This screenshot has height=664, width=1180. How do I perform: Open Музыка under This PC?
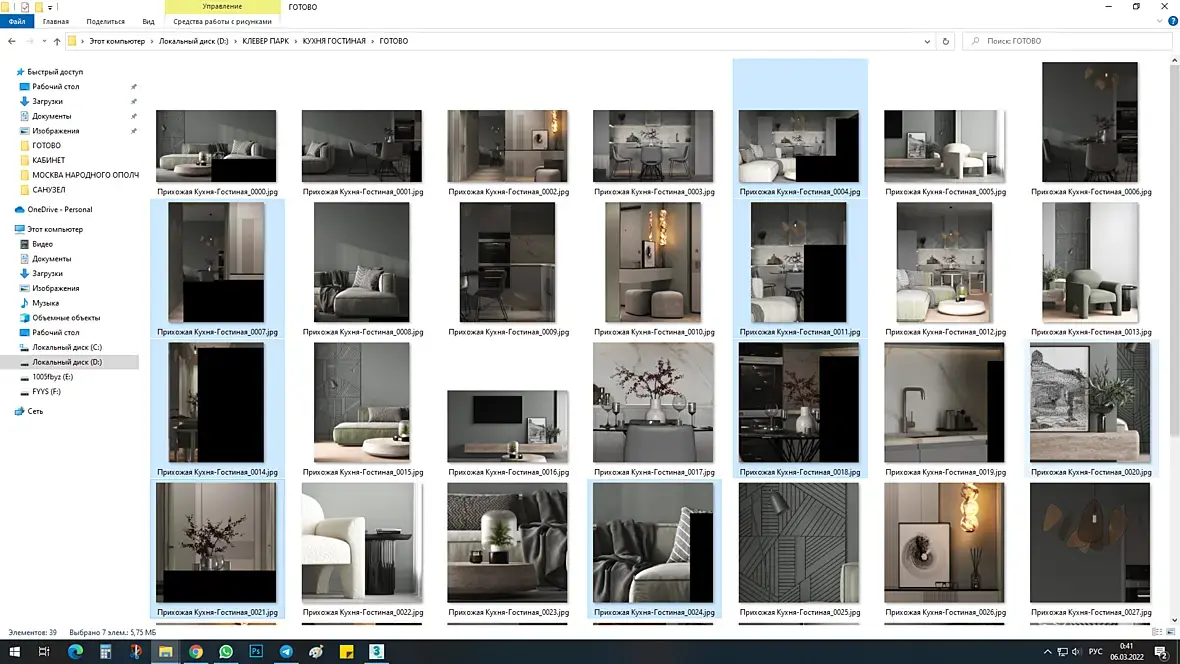tap(45, 303)
